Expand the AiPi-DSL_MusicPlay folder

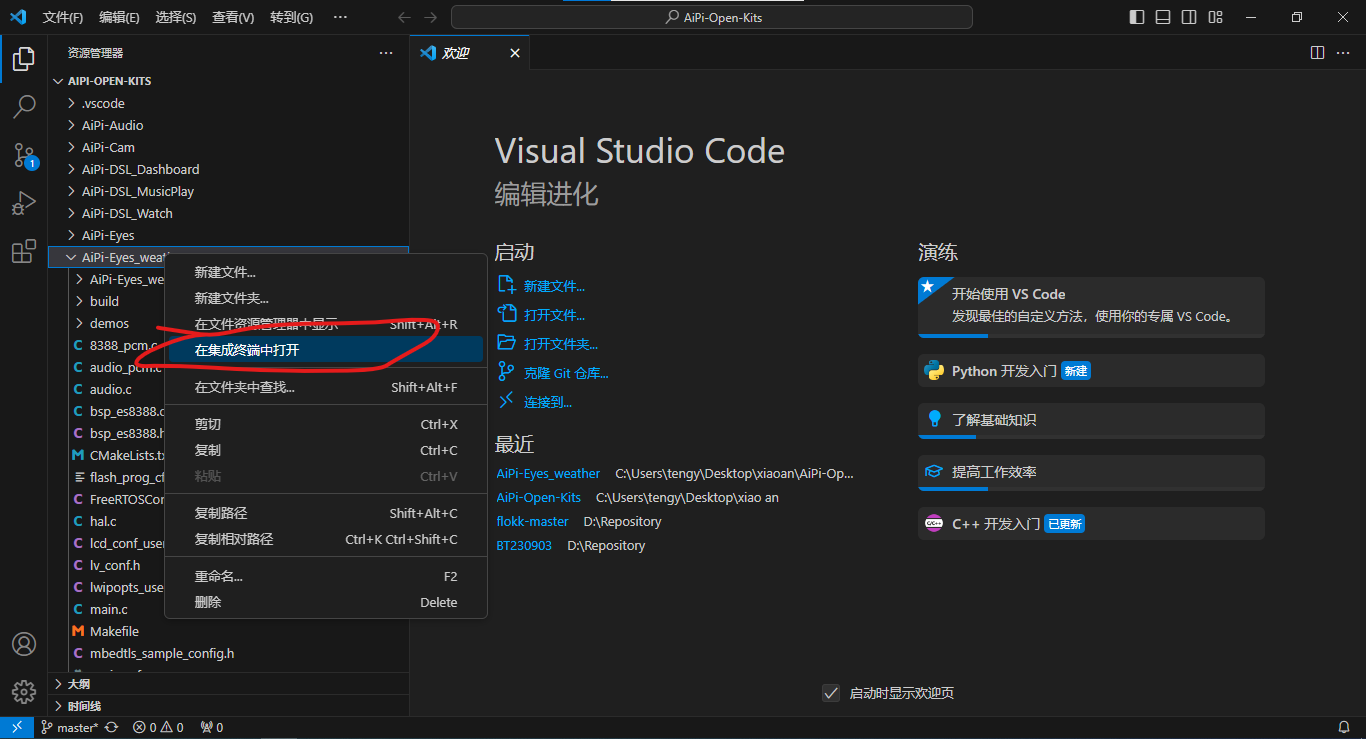tap(228, 191)
